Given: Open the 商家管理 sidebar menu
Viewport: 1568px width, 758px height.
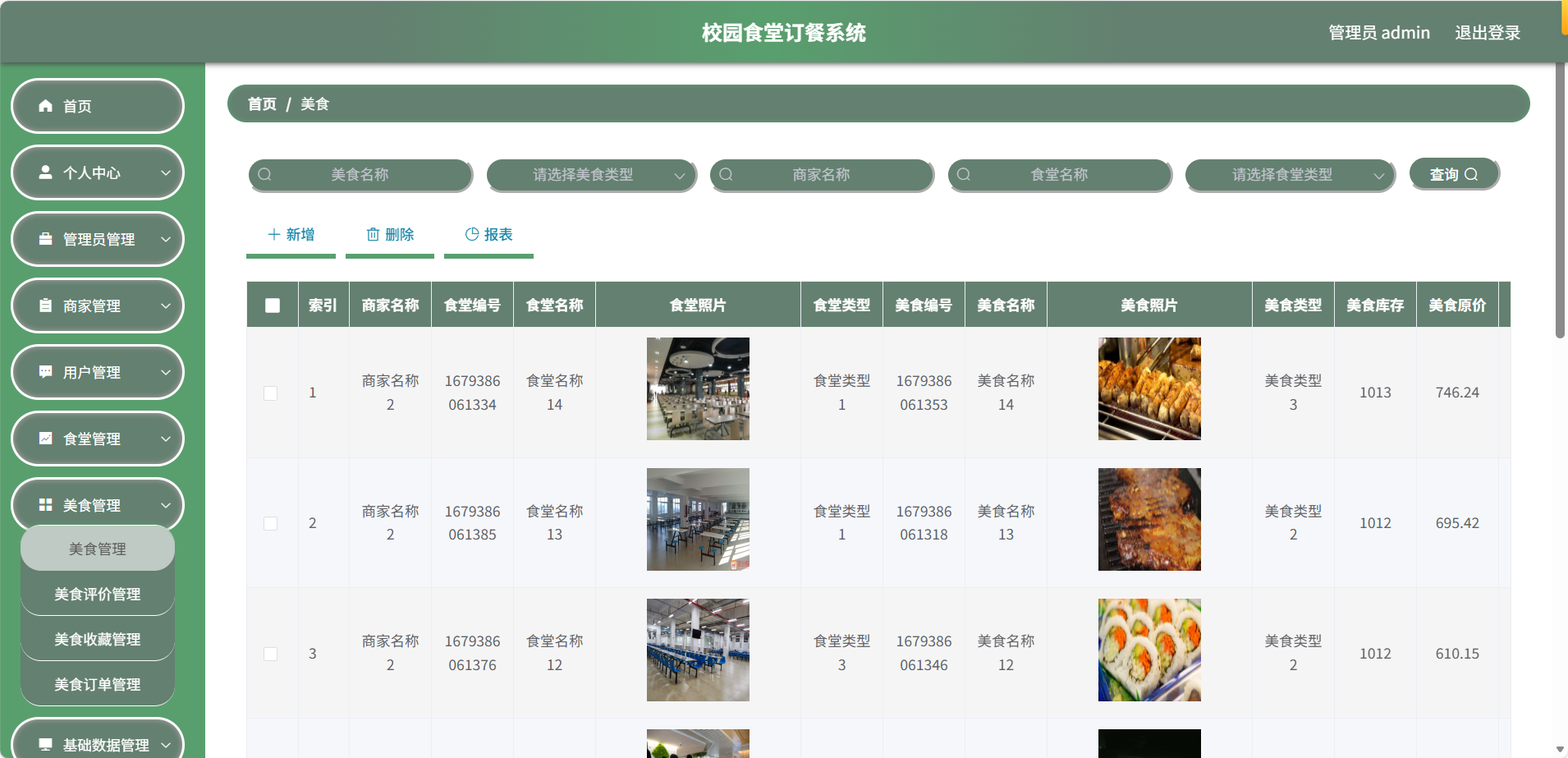Looking at the screenshot, I should point(98,305).
